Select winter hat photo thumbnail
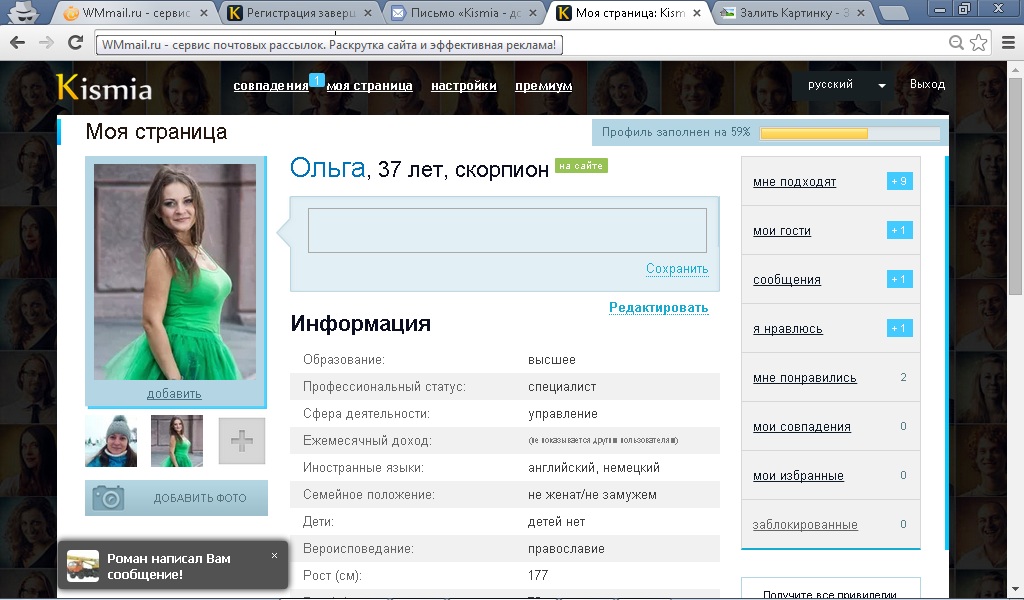 pyautogui.click(x=111, y=441)
